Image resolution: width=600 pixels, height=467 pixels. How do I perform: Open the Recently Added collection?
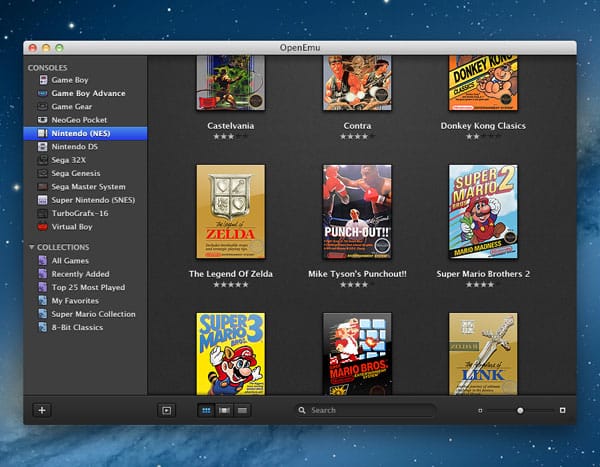tap(80, 273)
